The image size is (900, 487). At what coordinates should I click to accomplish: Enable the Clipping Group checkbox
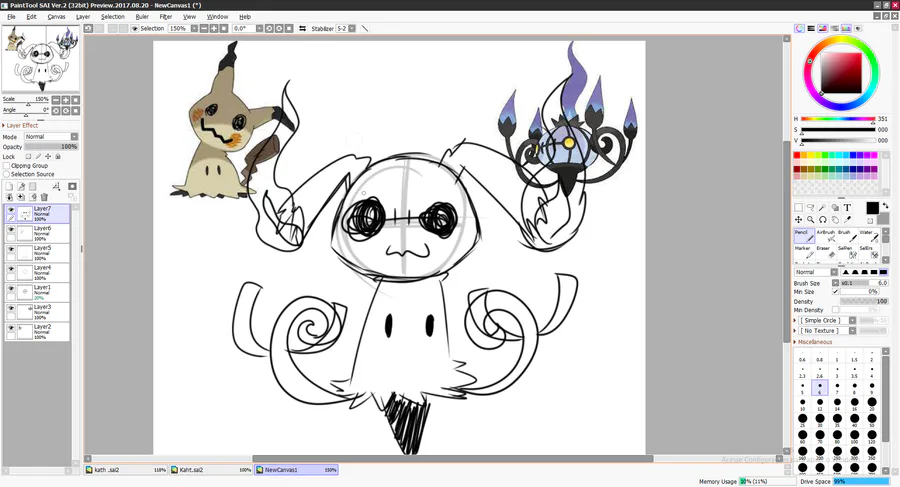point(6,165)
